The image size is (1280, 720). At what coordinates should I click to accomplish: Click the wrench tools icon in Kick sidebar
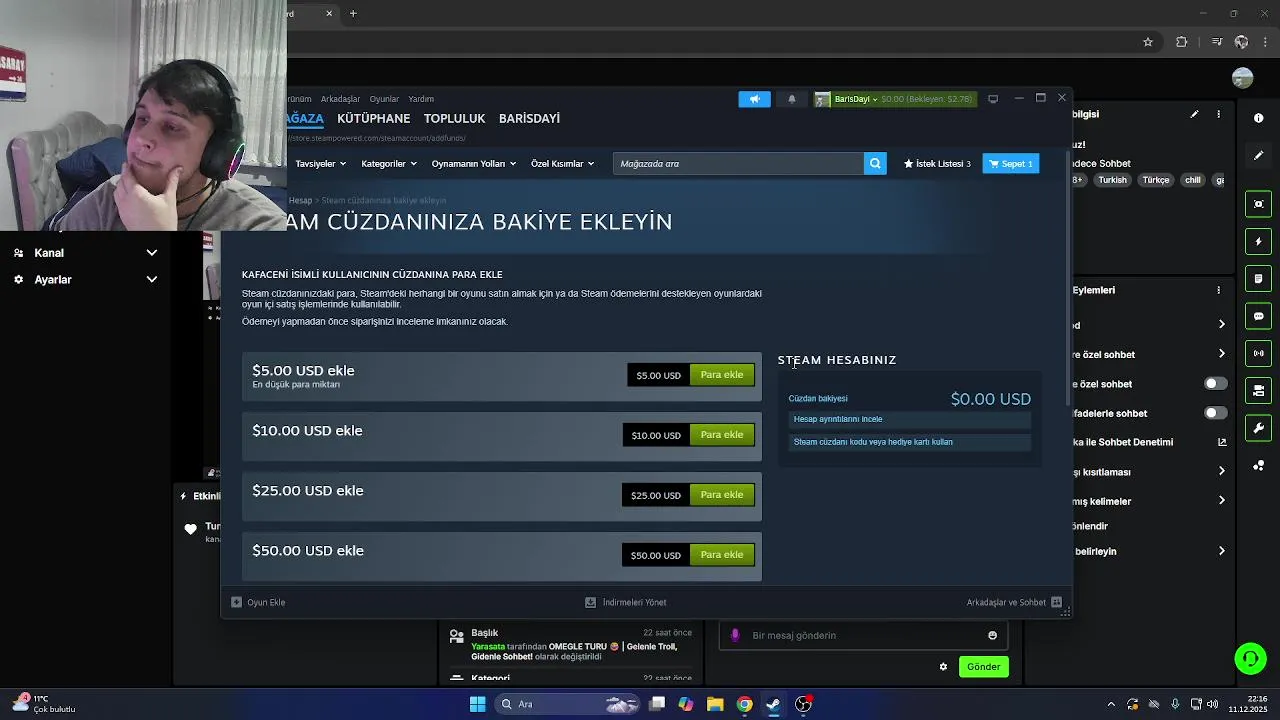tap(1258, 428)
